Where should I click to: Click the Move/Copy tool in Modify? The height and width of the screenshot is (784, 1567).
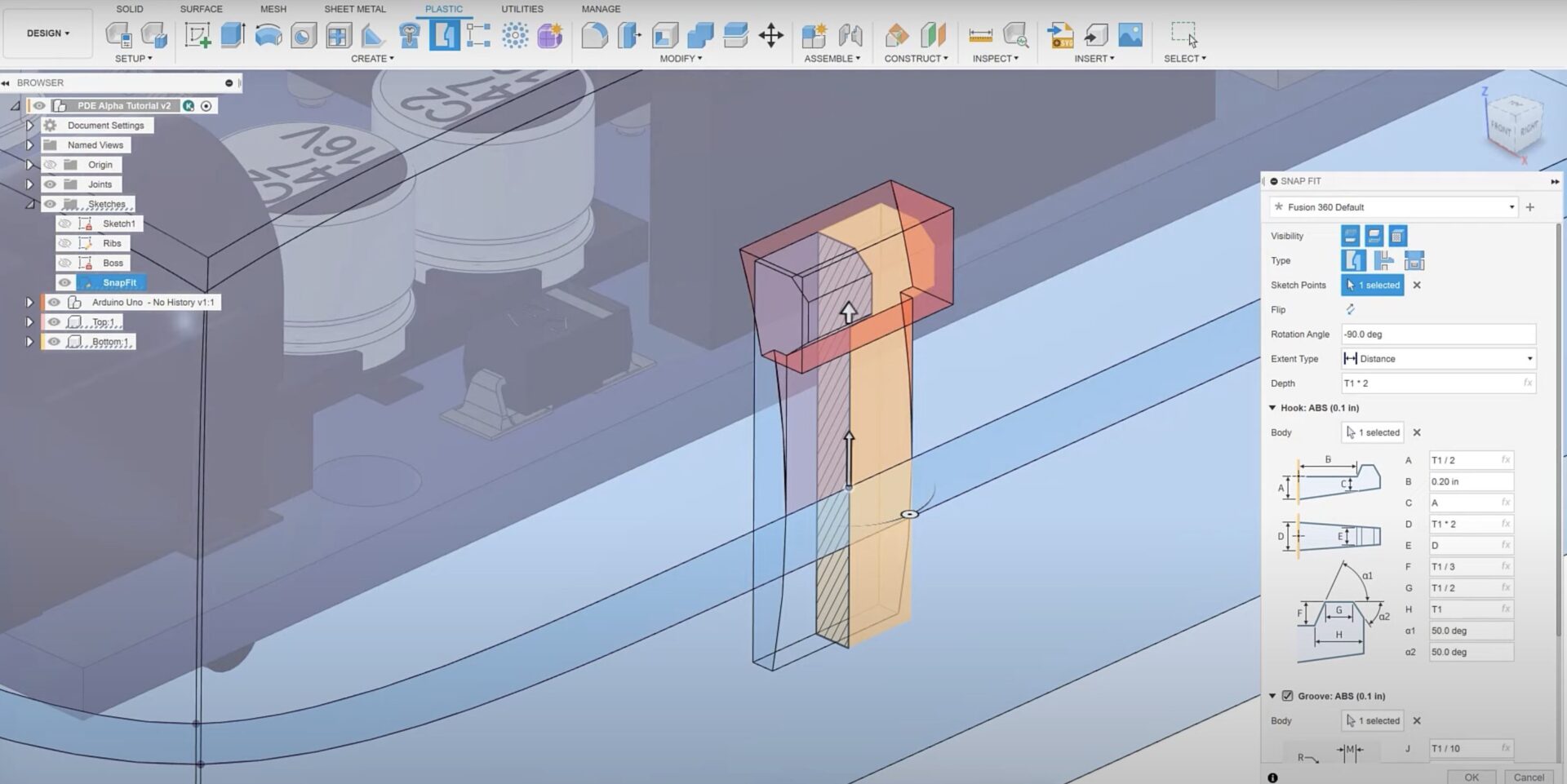[770, 35]
